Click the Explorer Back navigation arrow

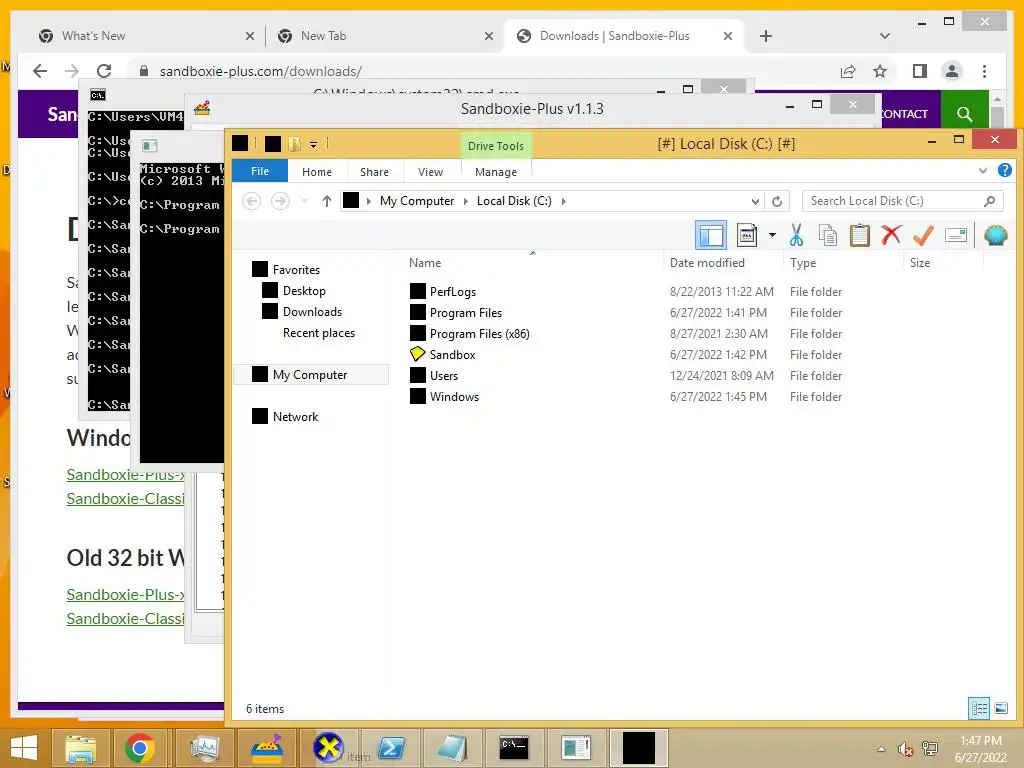251,201
